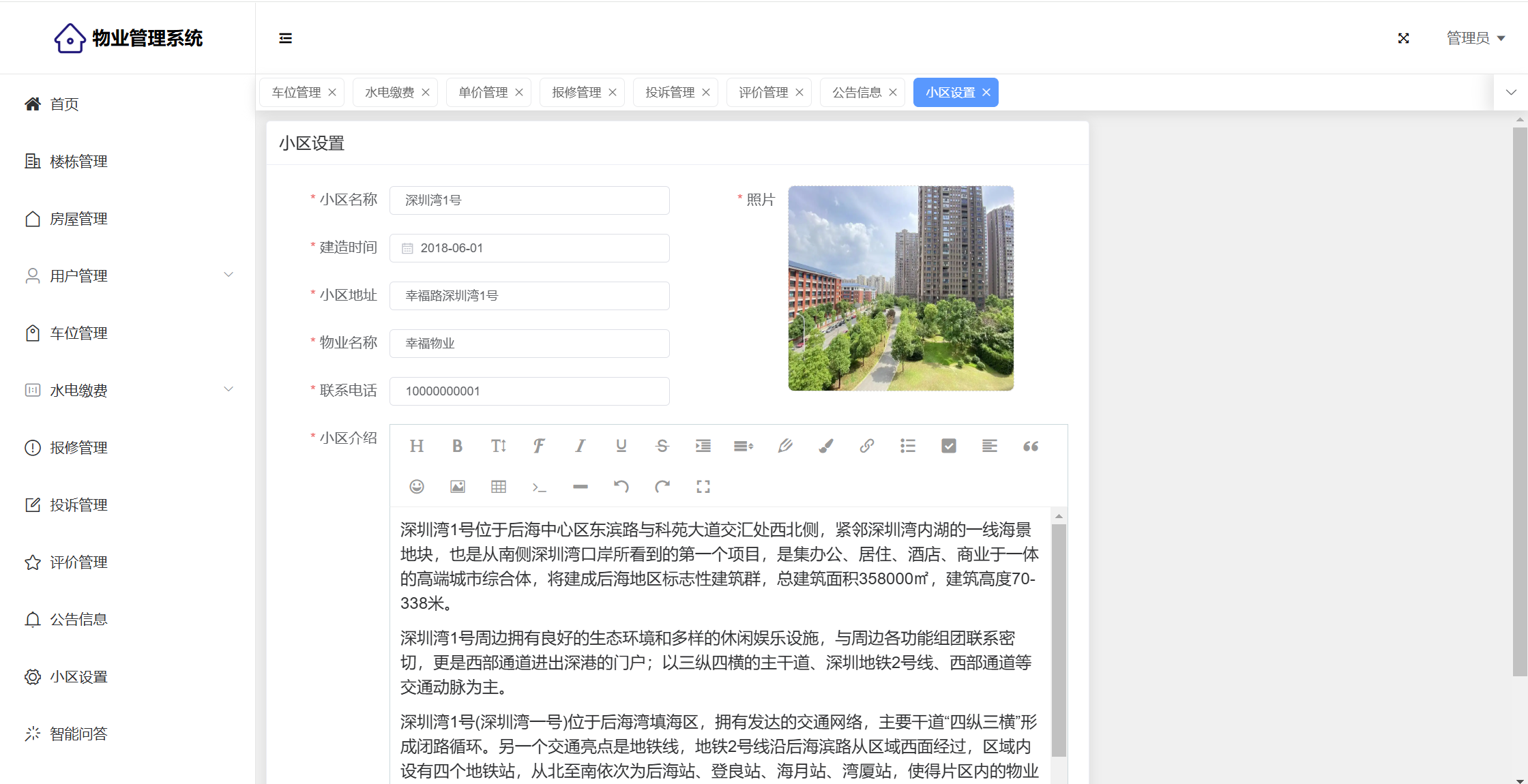1528x784 pixels.
Task: Insert a todo checkbox list item
Action: (x=948, y=446)
